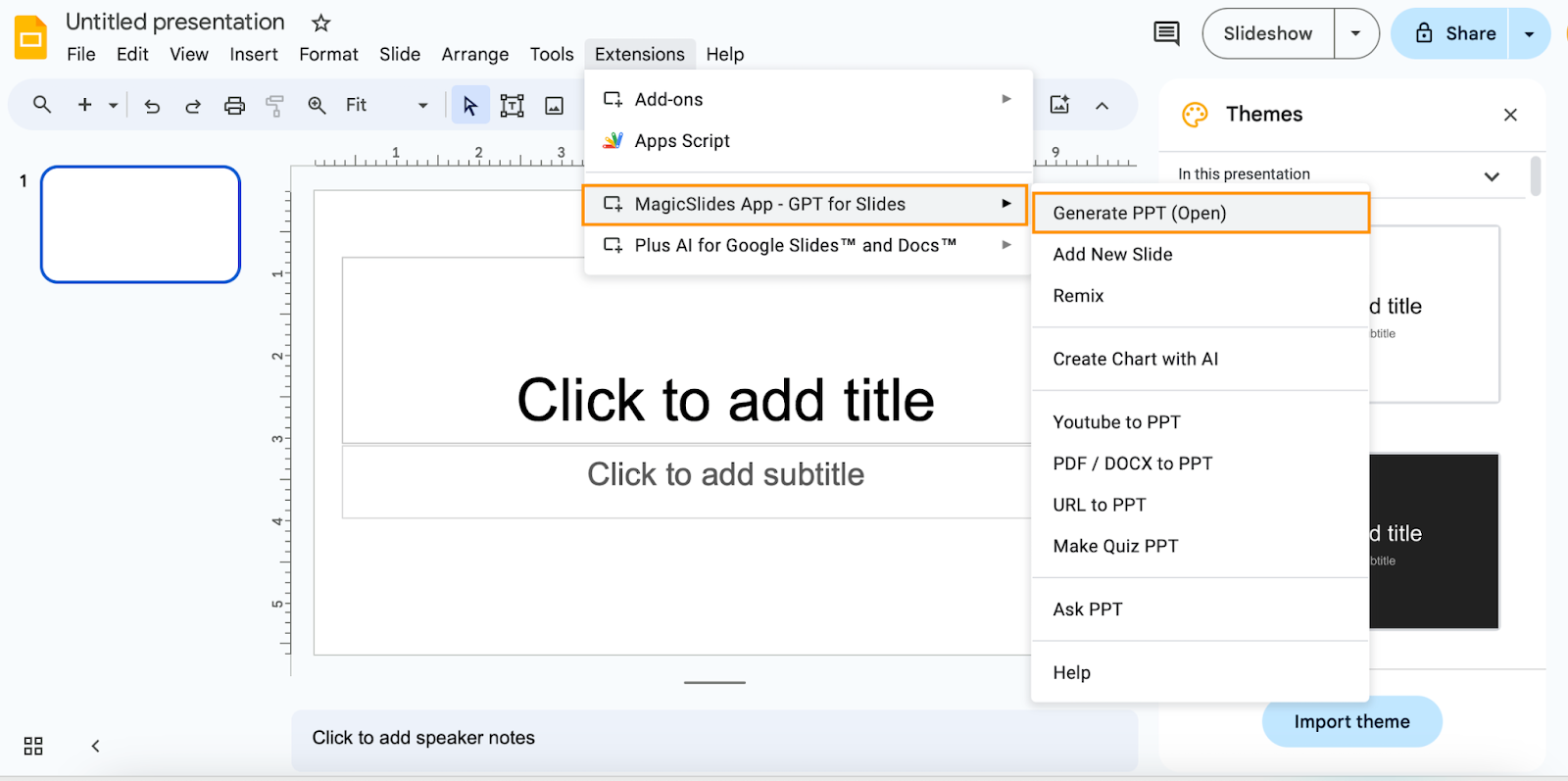The height and width of the screenshot is (781, 1568).
Task: Click the zoom tool icon
Action: coord(317,105)
